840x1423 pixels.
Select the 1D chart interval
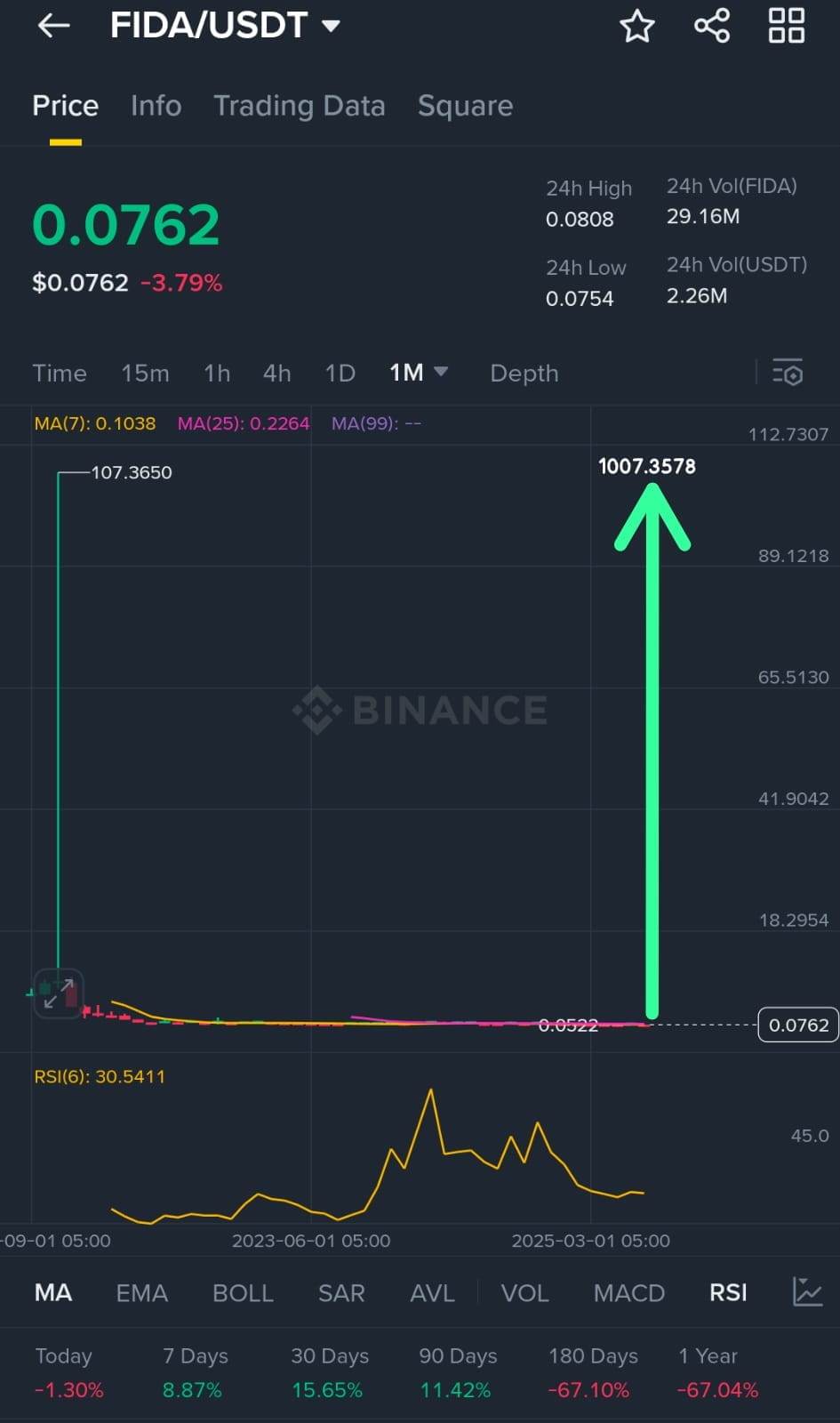point(340,373)
